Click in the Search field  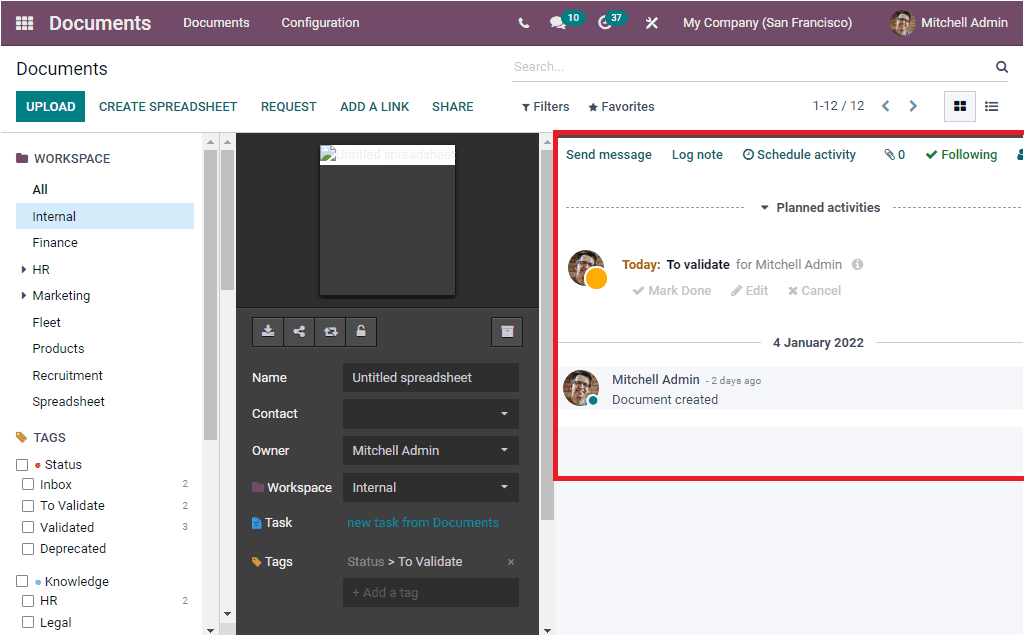[751, 67]
